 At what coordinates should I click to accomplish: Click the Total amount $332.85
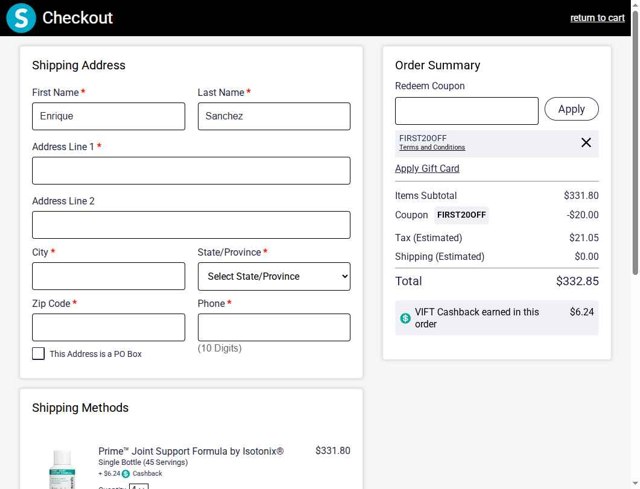click(577, 281)
